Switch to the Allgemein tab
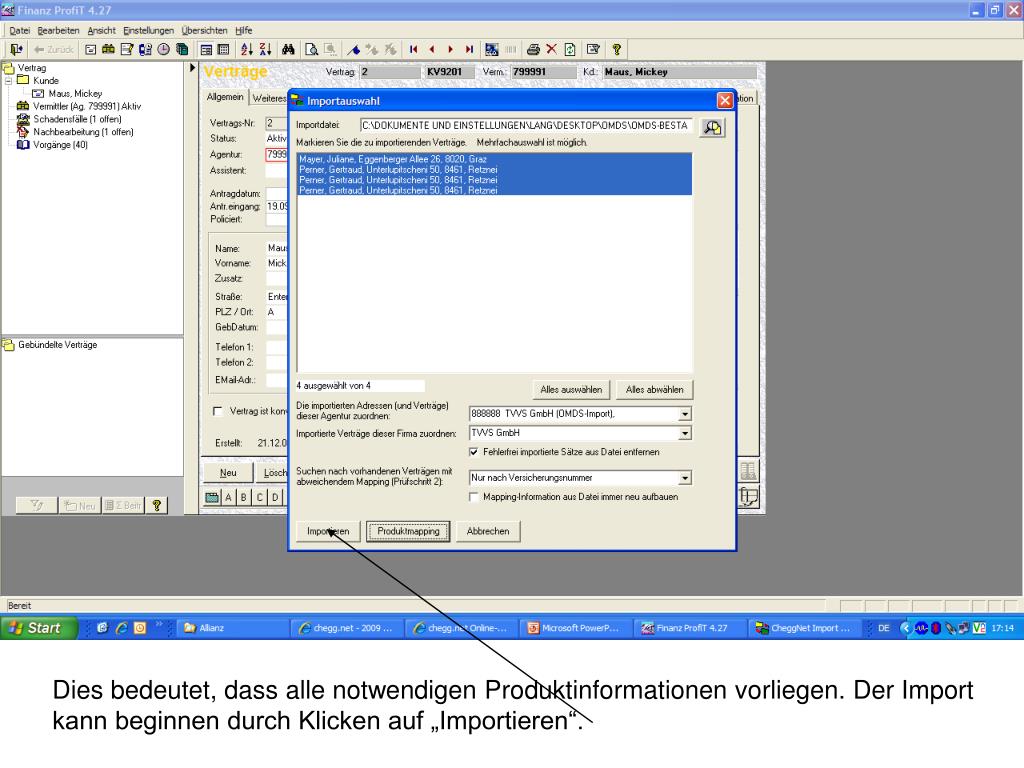This screenshot has width=1024, height=768. [x=225, y=97]
